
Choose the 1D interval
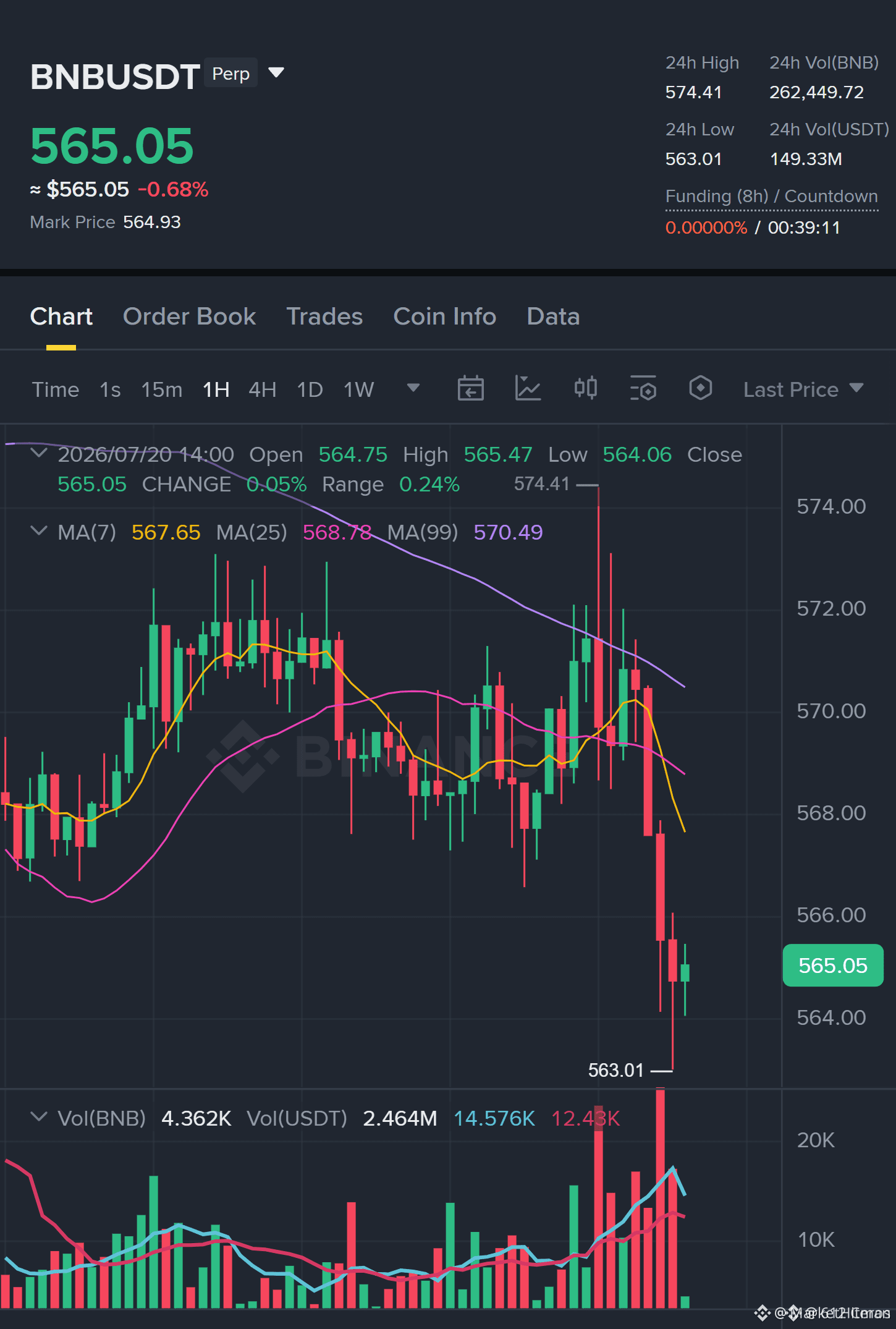[x=310, y=389]
